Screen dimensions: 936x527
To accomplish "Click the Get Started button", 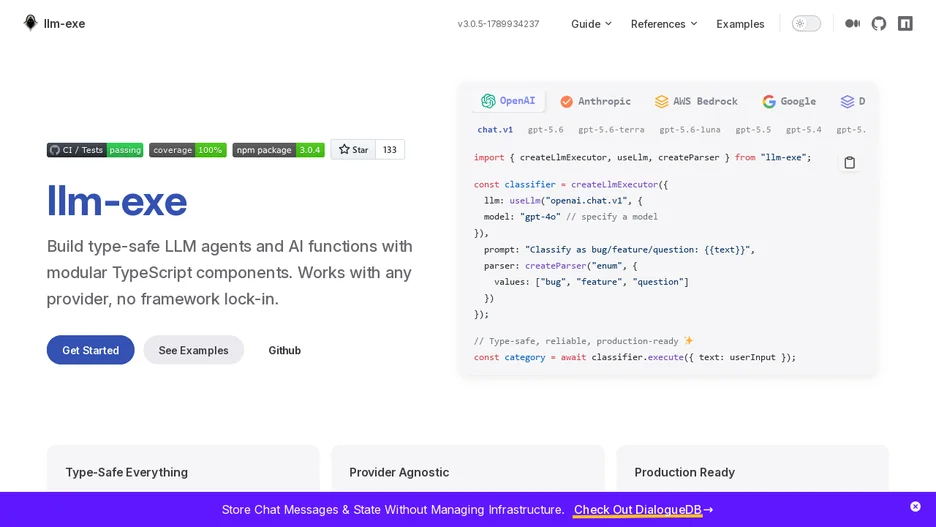I will click(x=91, y=350).
